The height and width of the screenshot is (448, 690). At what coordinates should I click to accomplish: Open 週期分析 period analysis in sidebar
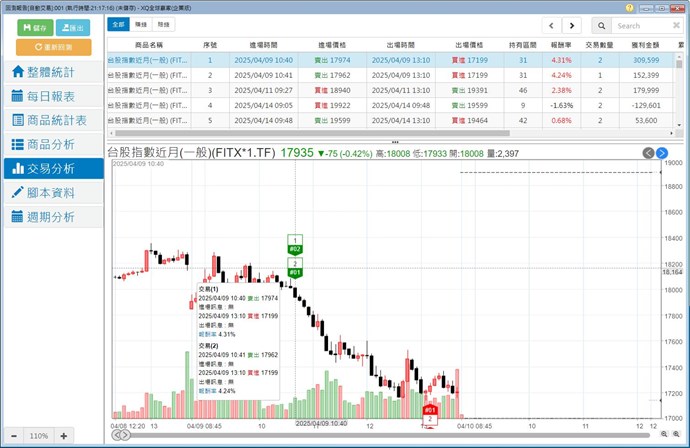pos(51,217)
